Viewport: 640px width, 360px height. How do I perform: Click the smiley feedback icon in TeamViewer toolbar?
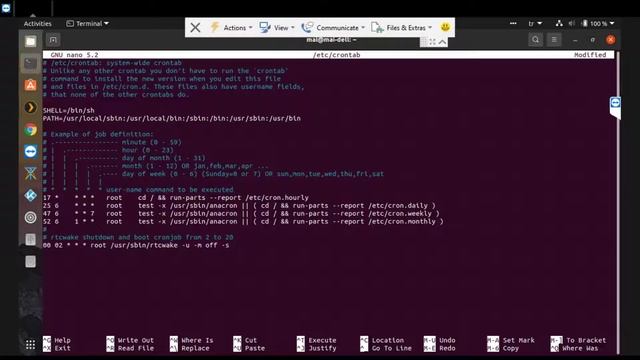click(445, 27)
